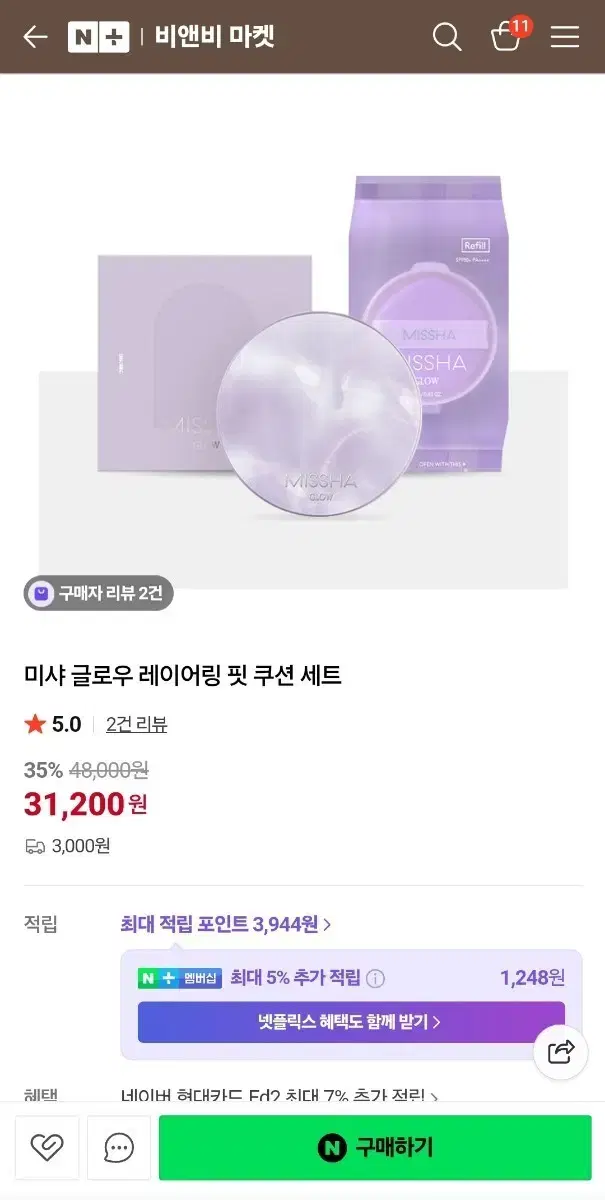Screen dimensions: 605x1200
Task: Open the shopping cart with 11 items
Action: 505,38
